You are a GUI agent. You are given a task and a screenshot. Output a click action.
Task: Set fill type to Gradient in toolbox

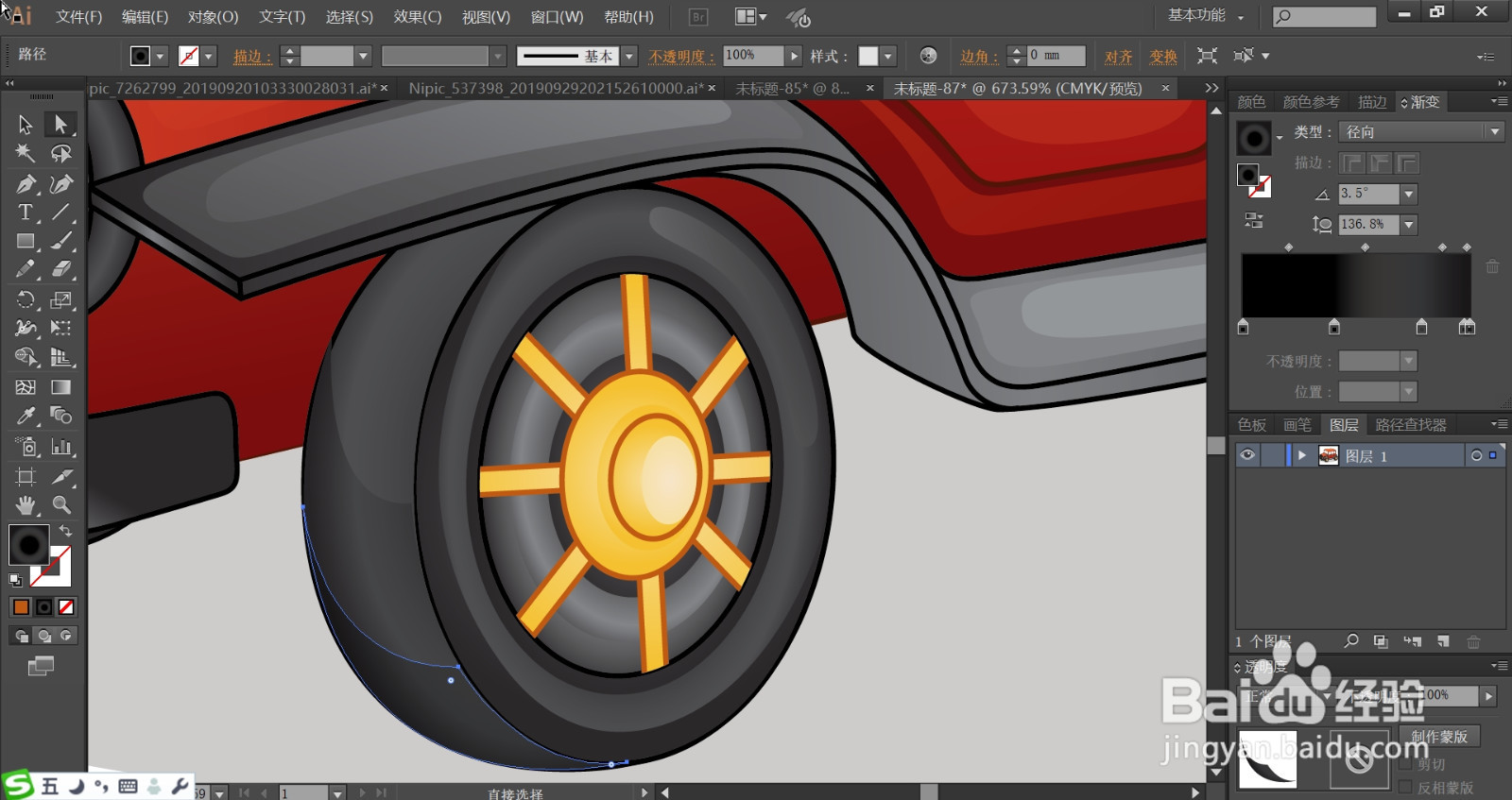[x=43, y=606]
